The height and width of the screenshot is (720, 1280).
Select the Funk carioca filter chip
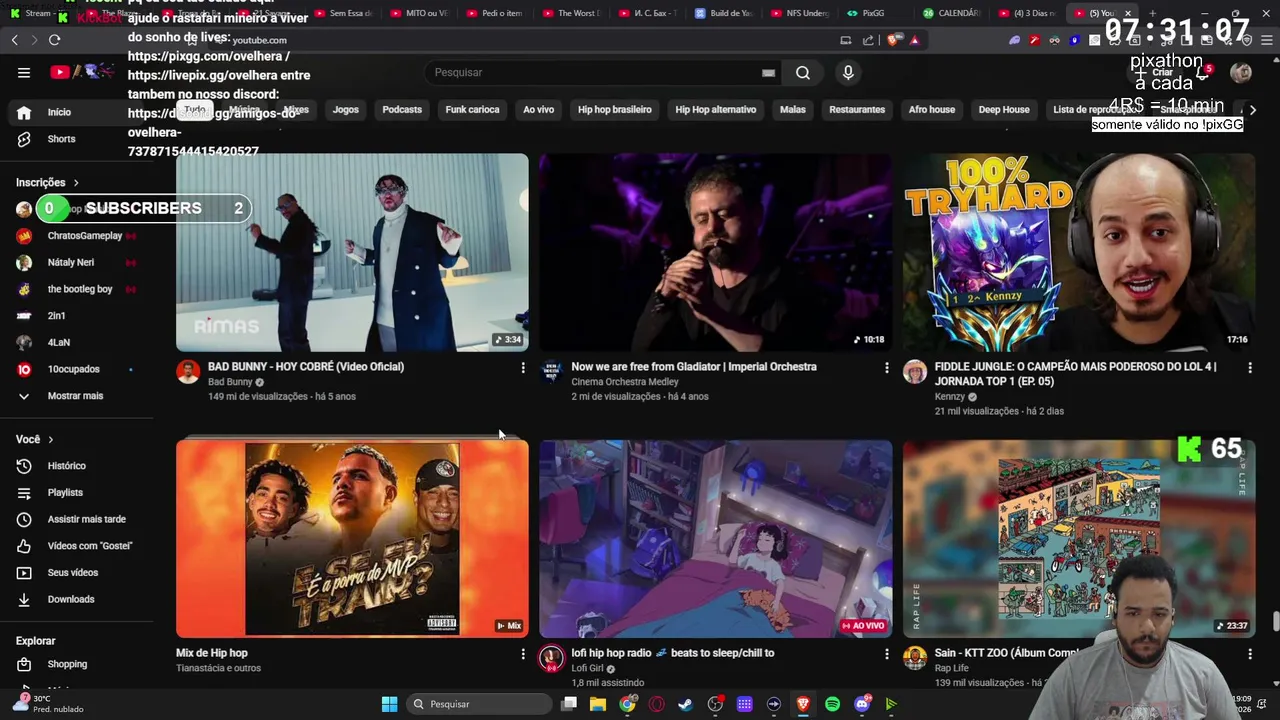tap(472, 110)
